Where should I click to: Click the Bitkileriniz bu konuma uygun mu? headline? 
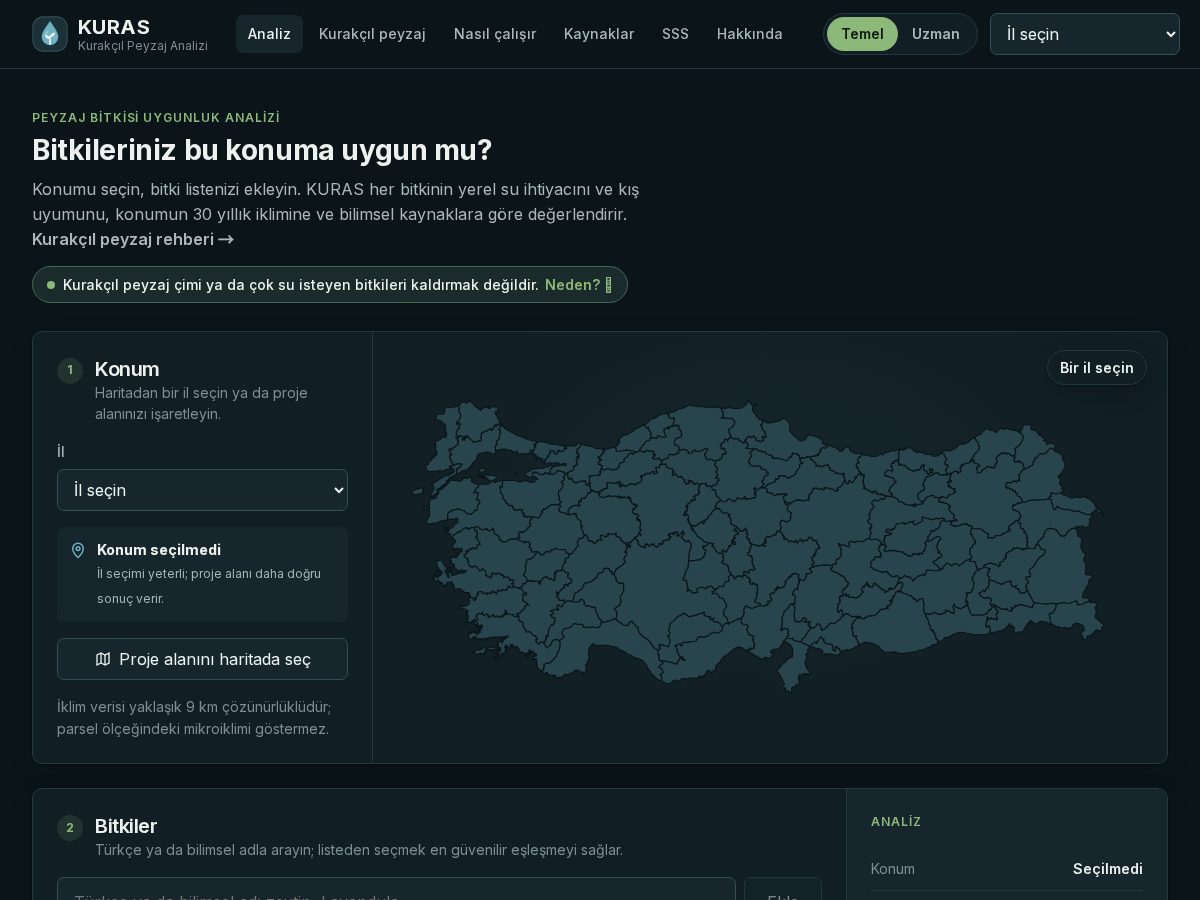(262, 150)
